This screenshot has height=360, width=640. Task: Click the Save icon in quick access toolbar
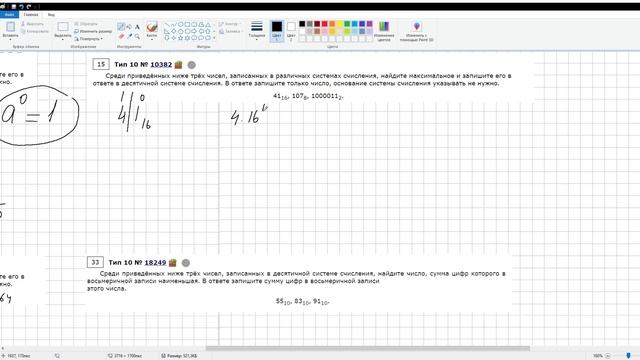pos(13,7)
